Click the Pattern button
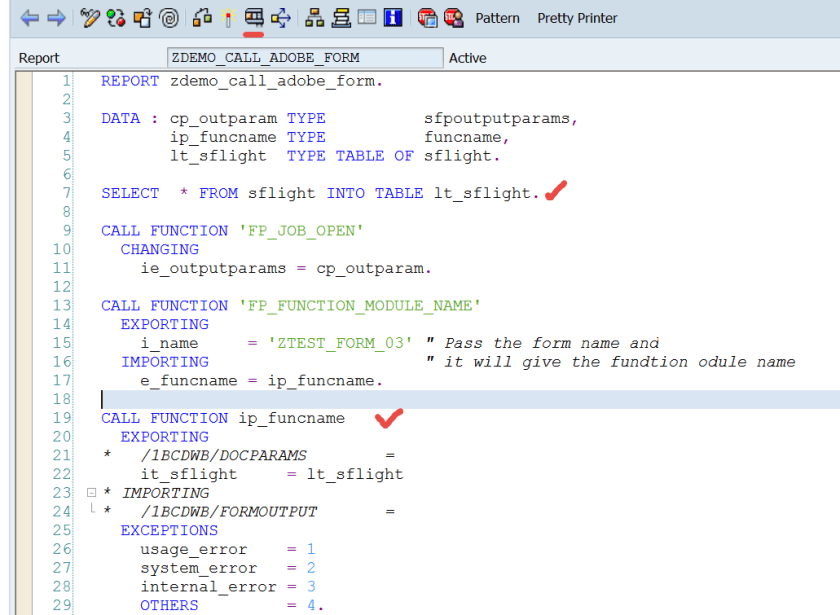The width and height of the screenshot is (840, 615). coord(497,18)
